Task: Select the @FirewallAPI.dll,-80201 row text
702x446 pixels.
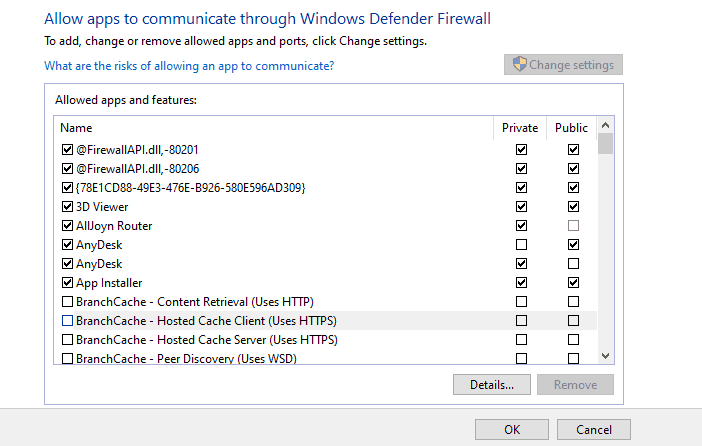Action: point(137,150)
